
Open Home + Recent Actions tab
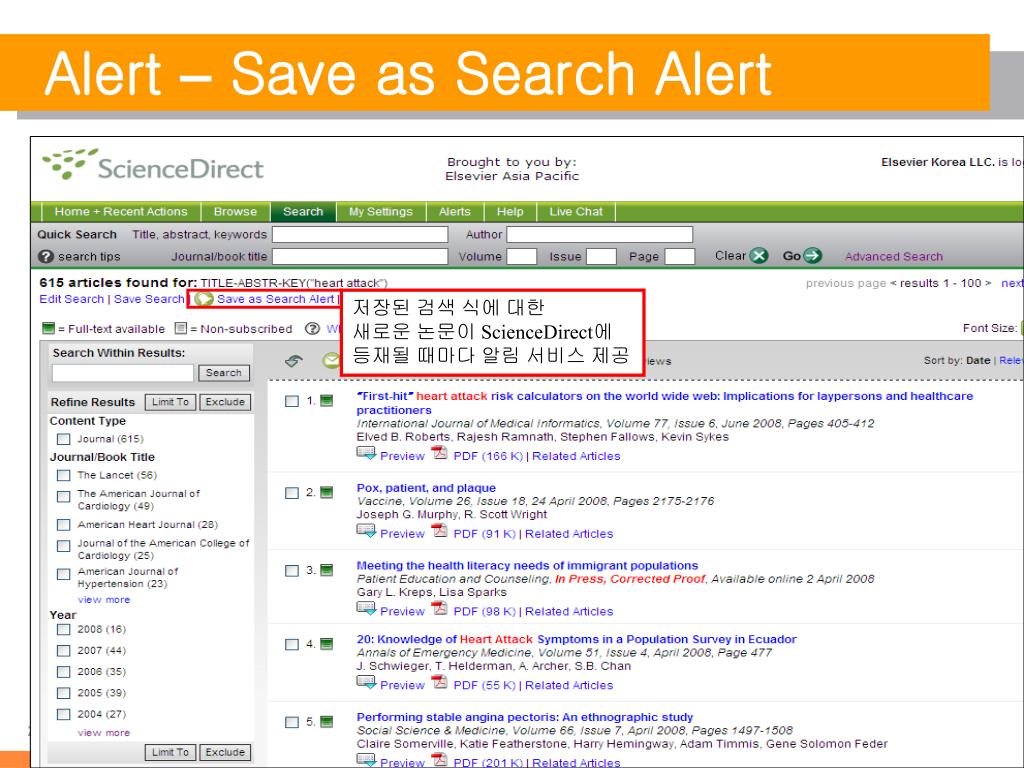coord(121,212)
